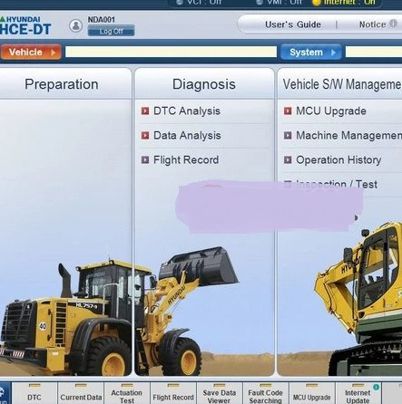
Task: Open Data Analysis
Action: pos(187,135)
